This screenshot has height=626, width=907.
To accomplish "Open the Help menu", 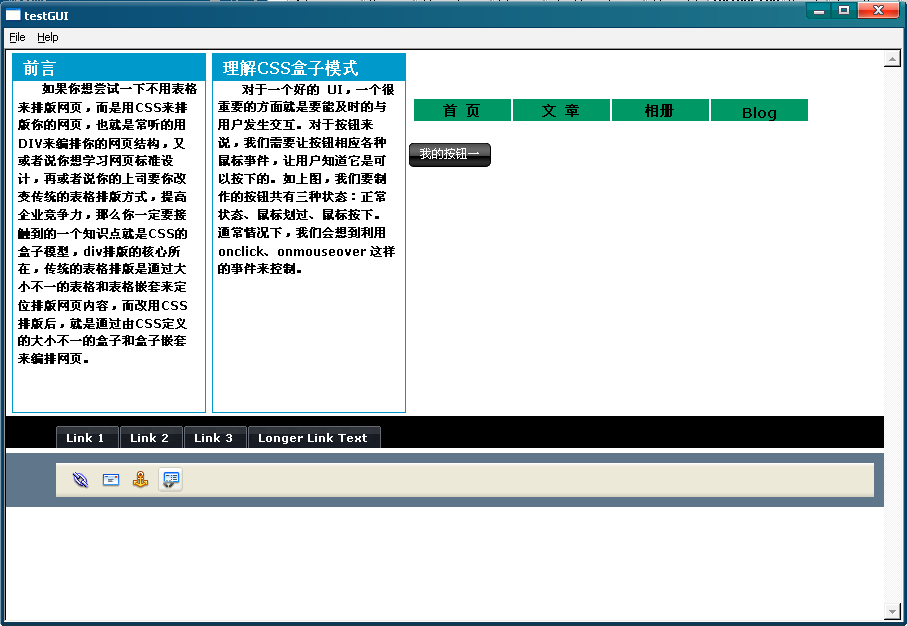I will click(x=48, y=37).
